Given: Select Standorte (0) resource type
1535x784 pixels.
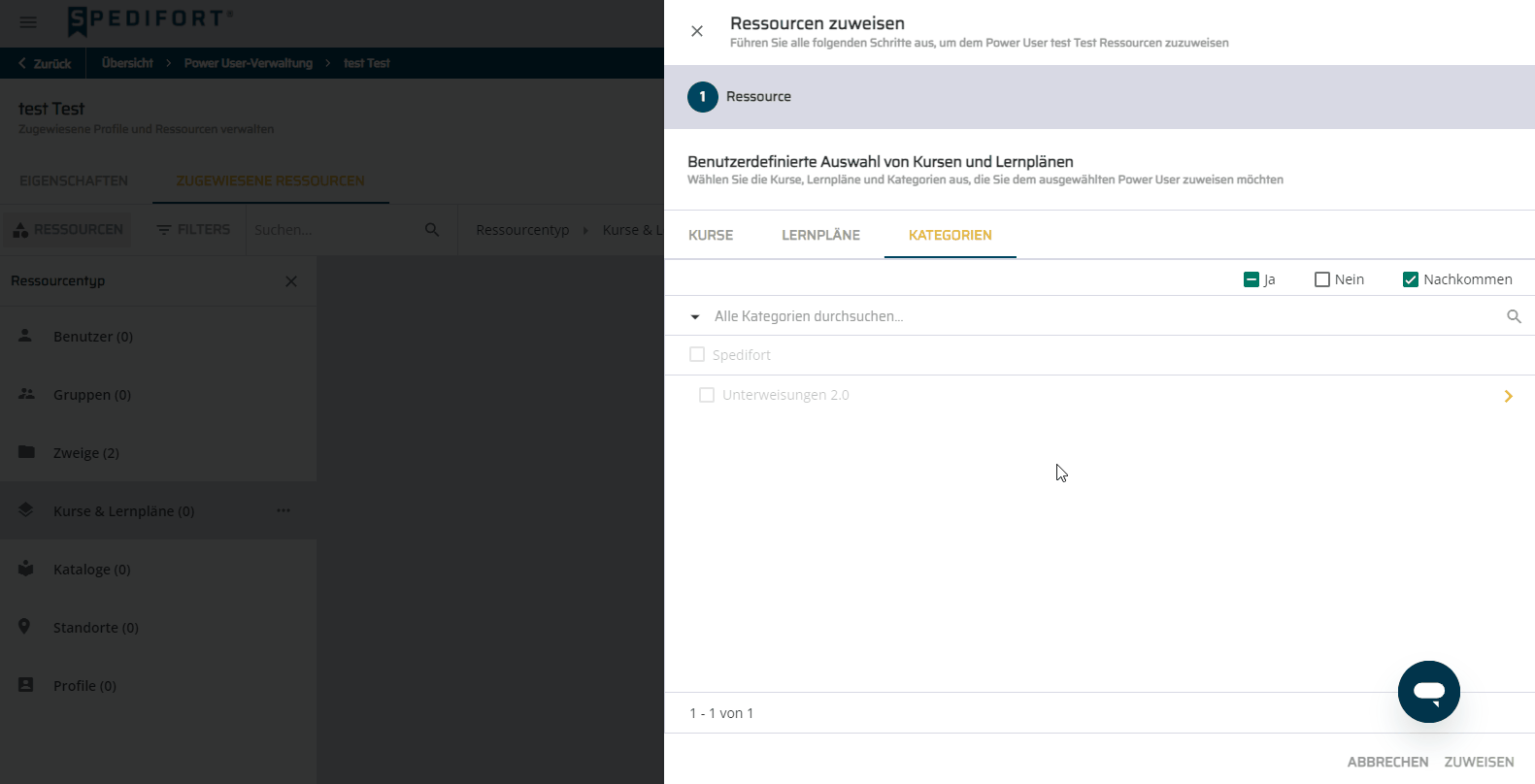Looking at the screenshot, I should 158,627.
